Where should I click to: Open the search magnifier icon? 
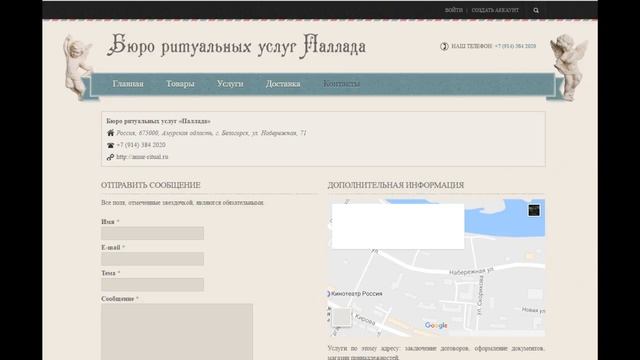tap(536, 10)
